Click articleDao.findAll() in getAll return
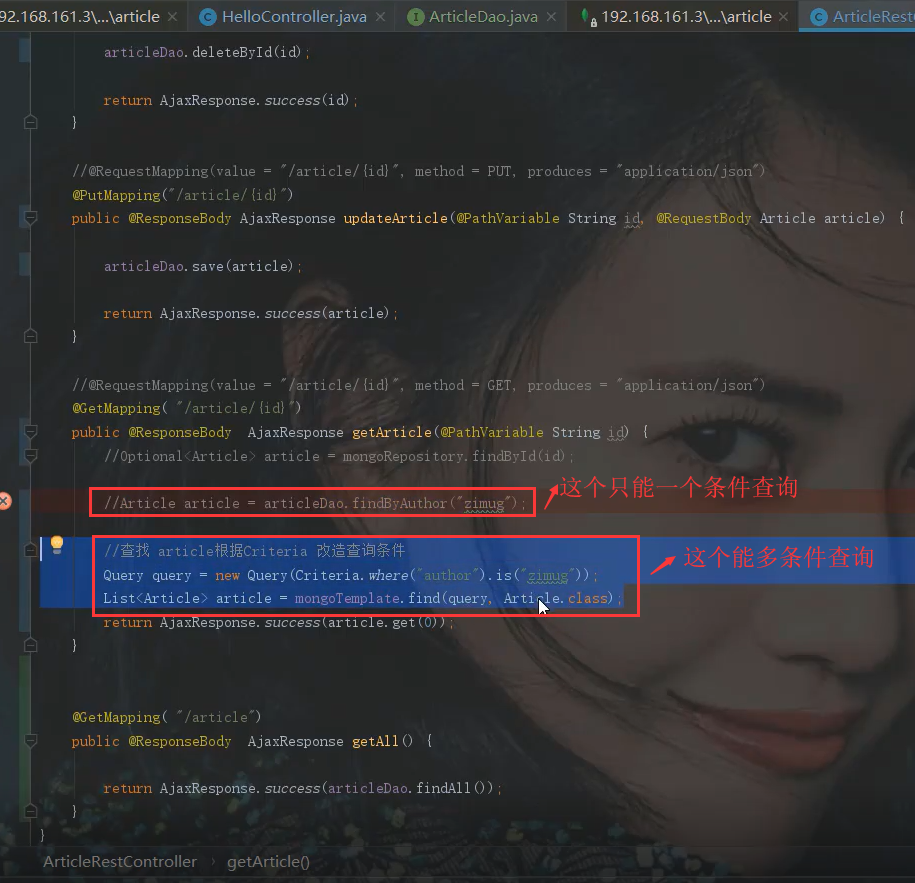The height and width of the screenshot is (883, 915). pos(410,788)
